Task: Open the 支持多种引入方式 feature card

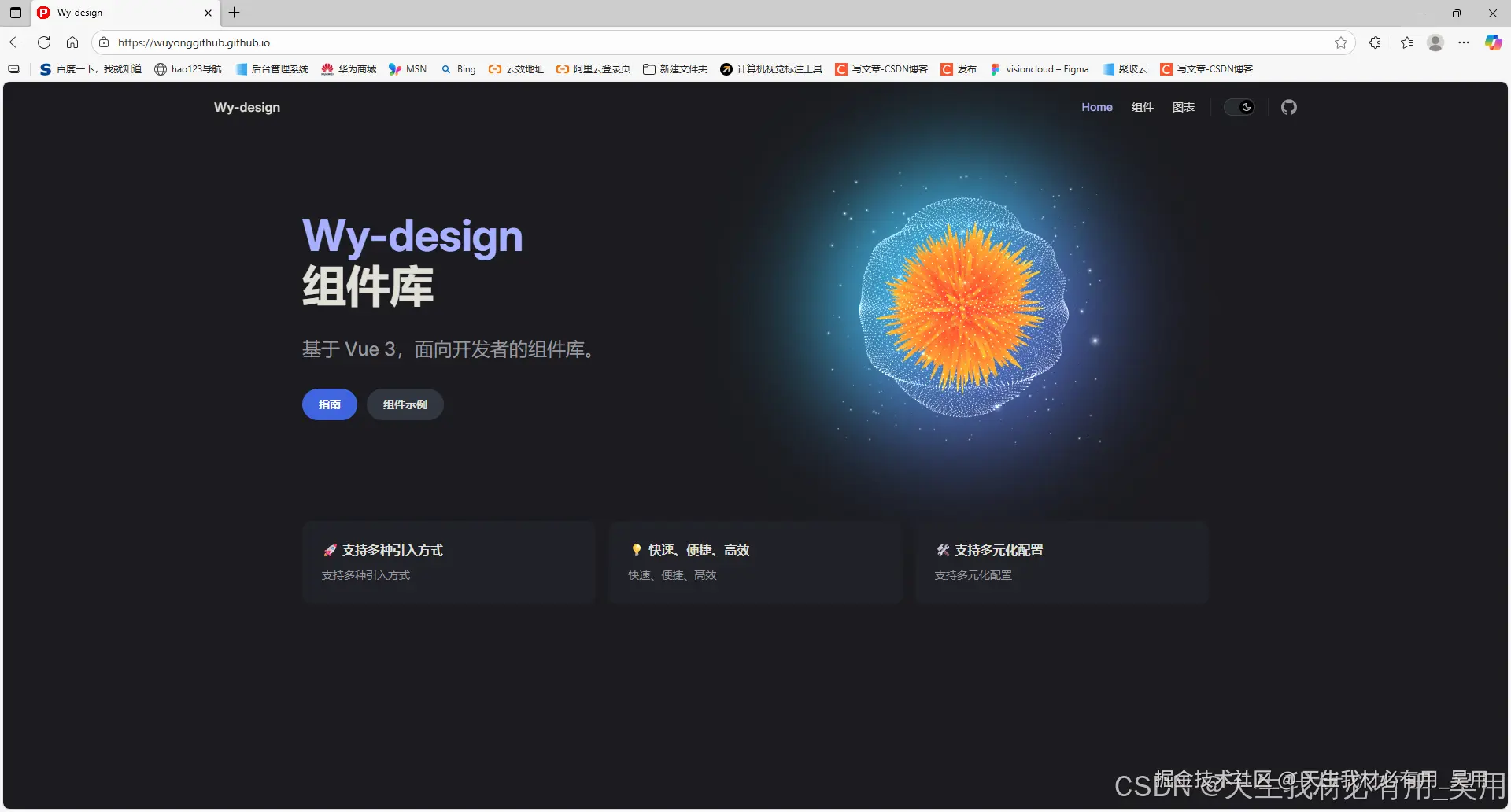Action: pyautogui.click(x=449, y=562)
